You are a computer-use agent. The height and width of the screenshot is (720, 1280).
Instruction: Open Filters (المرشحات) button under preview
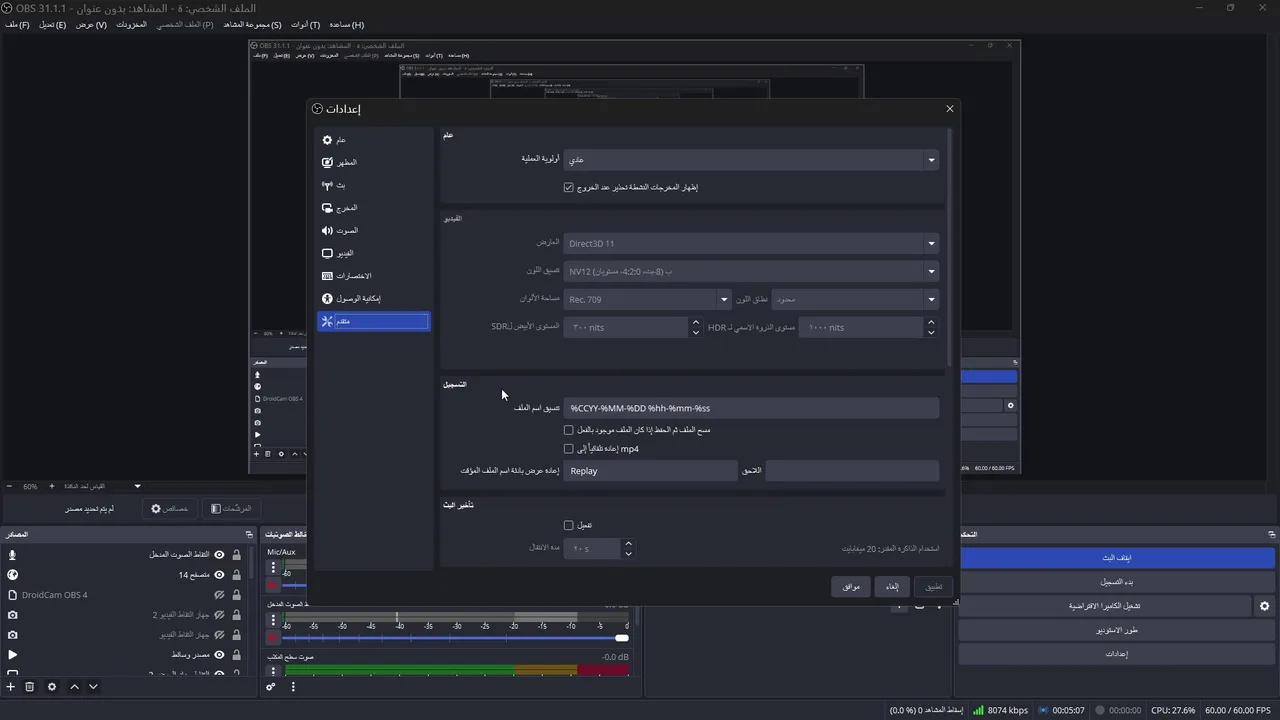coord(231,509)
